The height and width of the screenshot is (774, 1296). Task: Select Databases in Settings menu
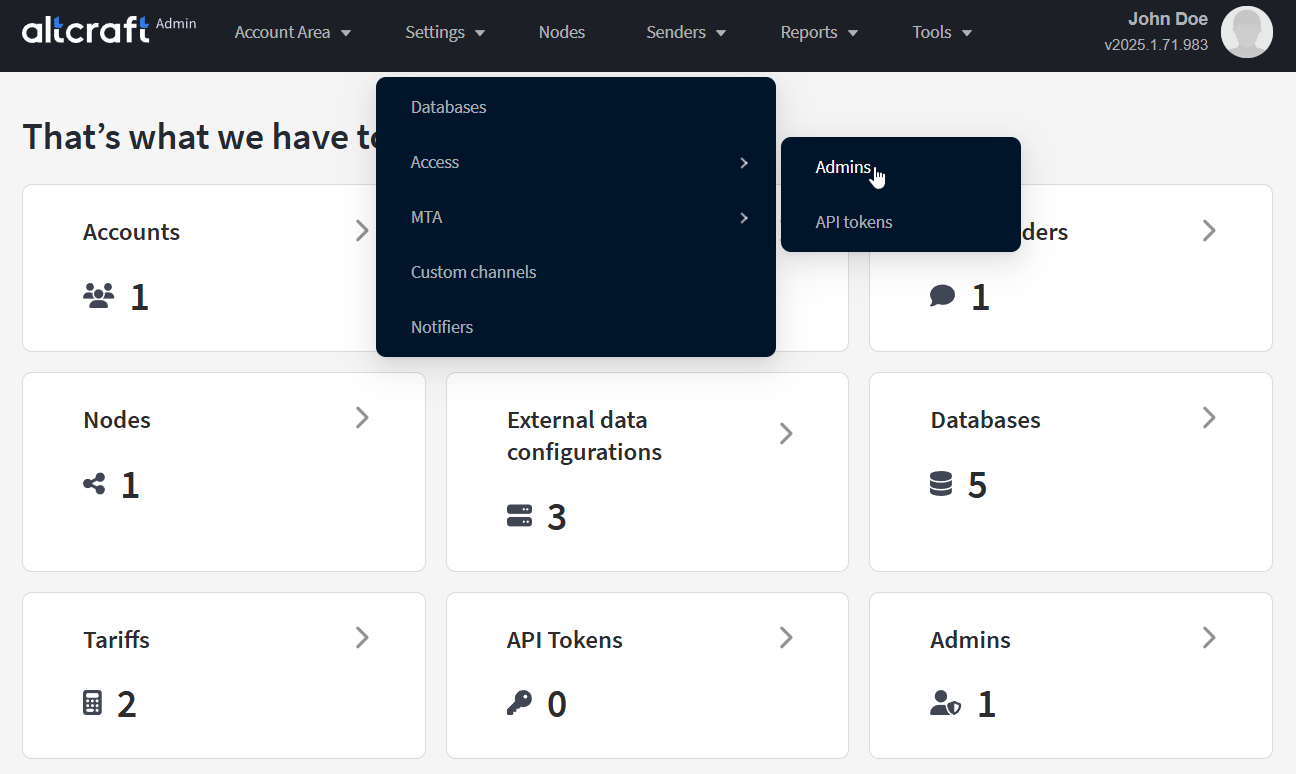(x=448, y=107)
